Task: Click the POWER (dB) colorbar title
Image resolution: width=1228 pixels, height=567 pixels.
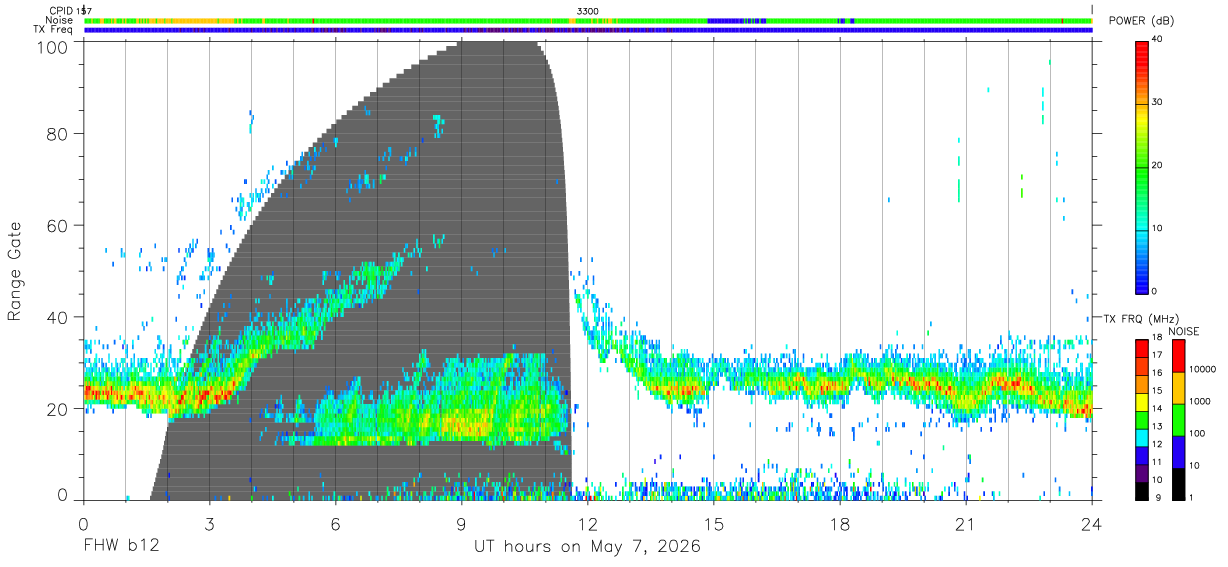Action: [x=1141, y=21]
